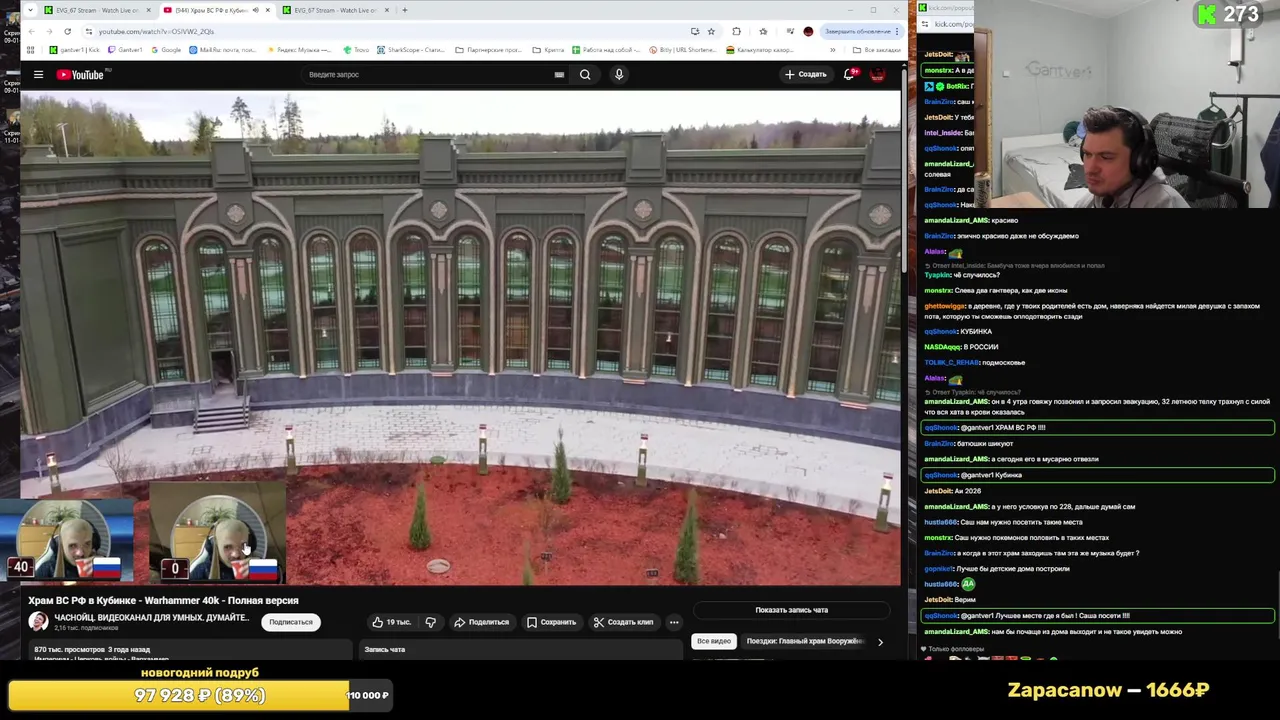Open the on-screen keyboard in search box
Screen dimensions: 1280x720
[559, 74]
